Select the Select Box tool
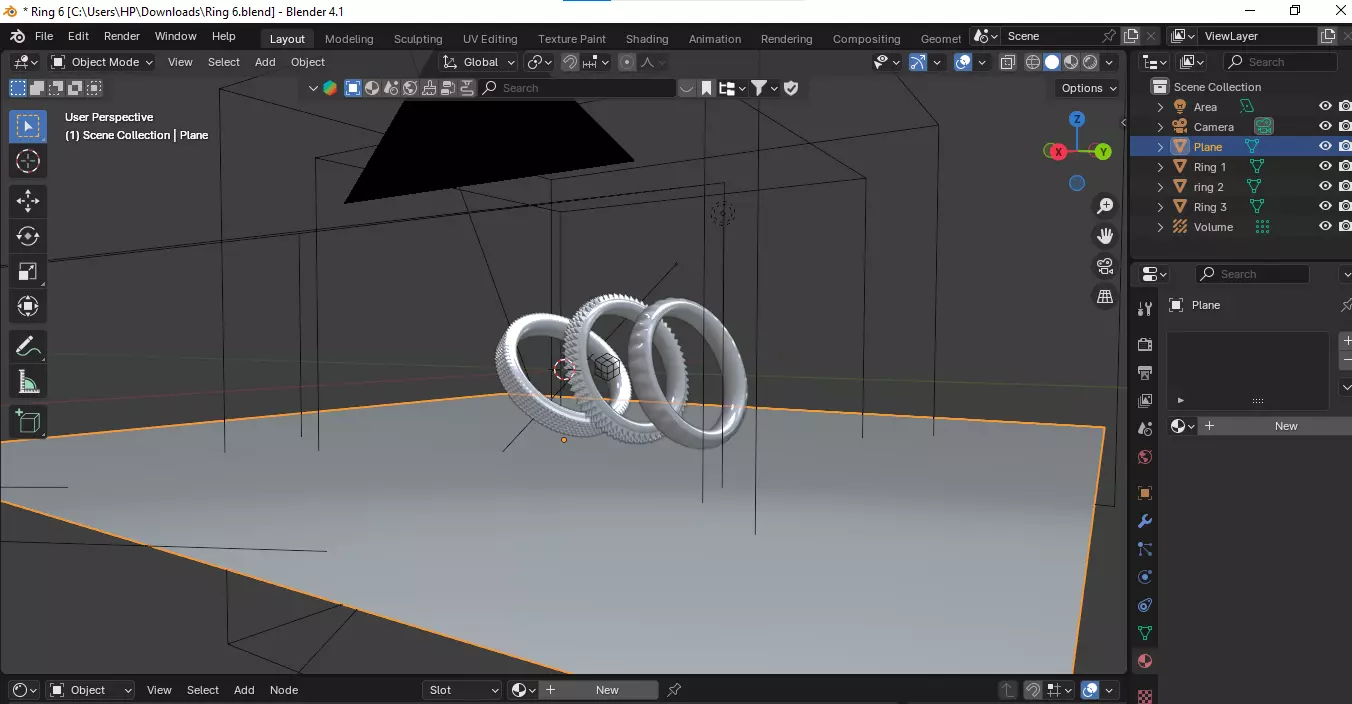Screen dimensions: 1352x704 [x=28, y=126]
